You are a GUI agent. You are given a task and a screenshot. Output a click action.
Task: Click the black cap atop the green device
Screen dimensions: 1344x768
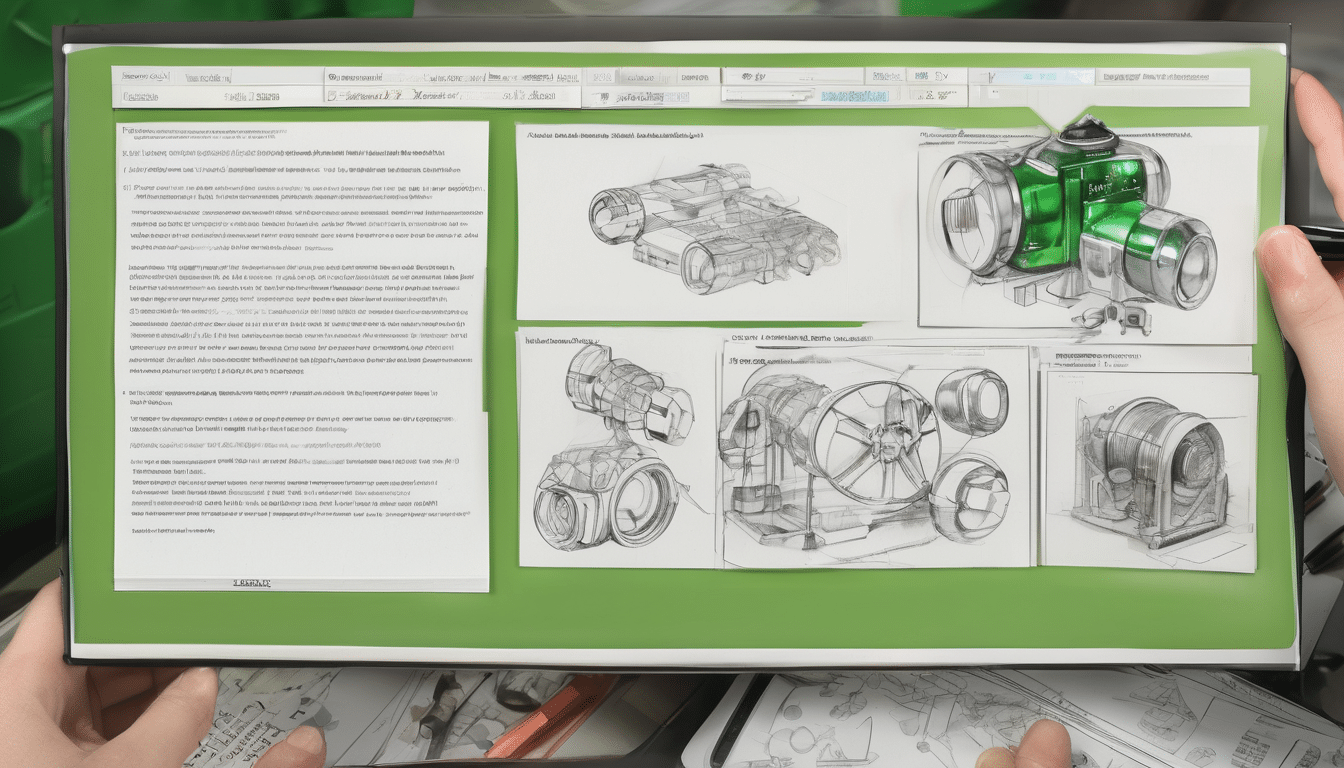1087,132
